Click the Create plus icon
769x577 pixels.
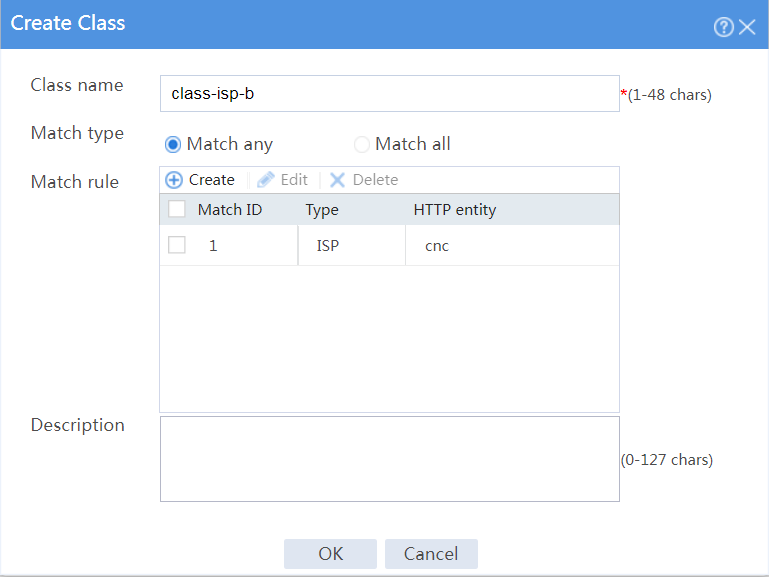tap(174, 180)
